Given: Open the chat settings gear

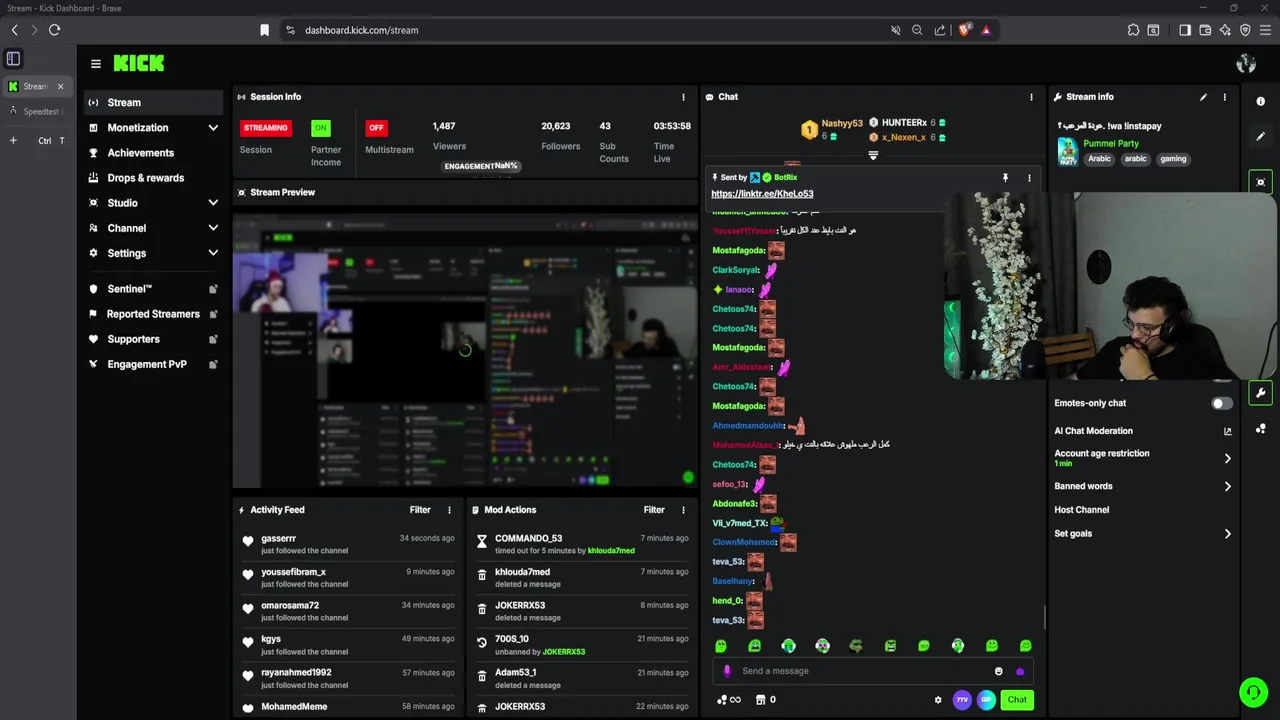Looking at the screenshot, I should pyautogui.click(x=938, y=700).
